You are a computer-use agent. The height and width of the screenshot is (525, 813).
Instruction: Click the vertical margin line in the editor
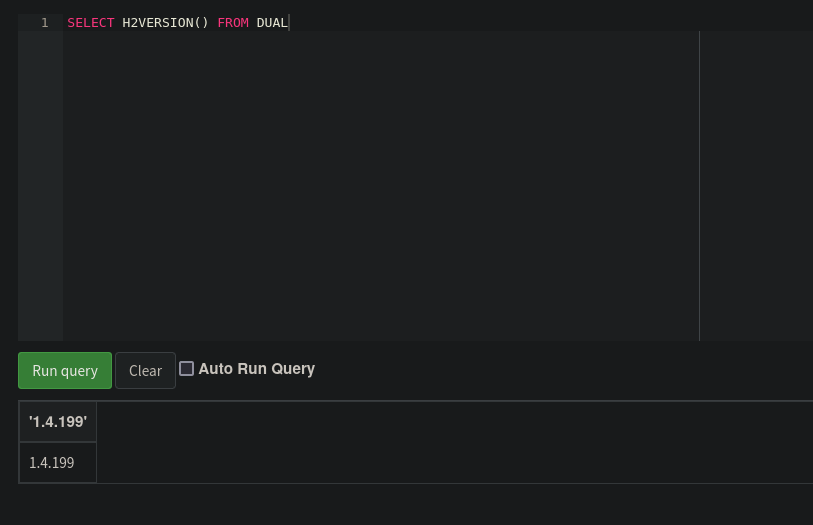pyautogui.click(x=699, y=186)
